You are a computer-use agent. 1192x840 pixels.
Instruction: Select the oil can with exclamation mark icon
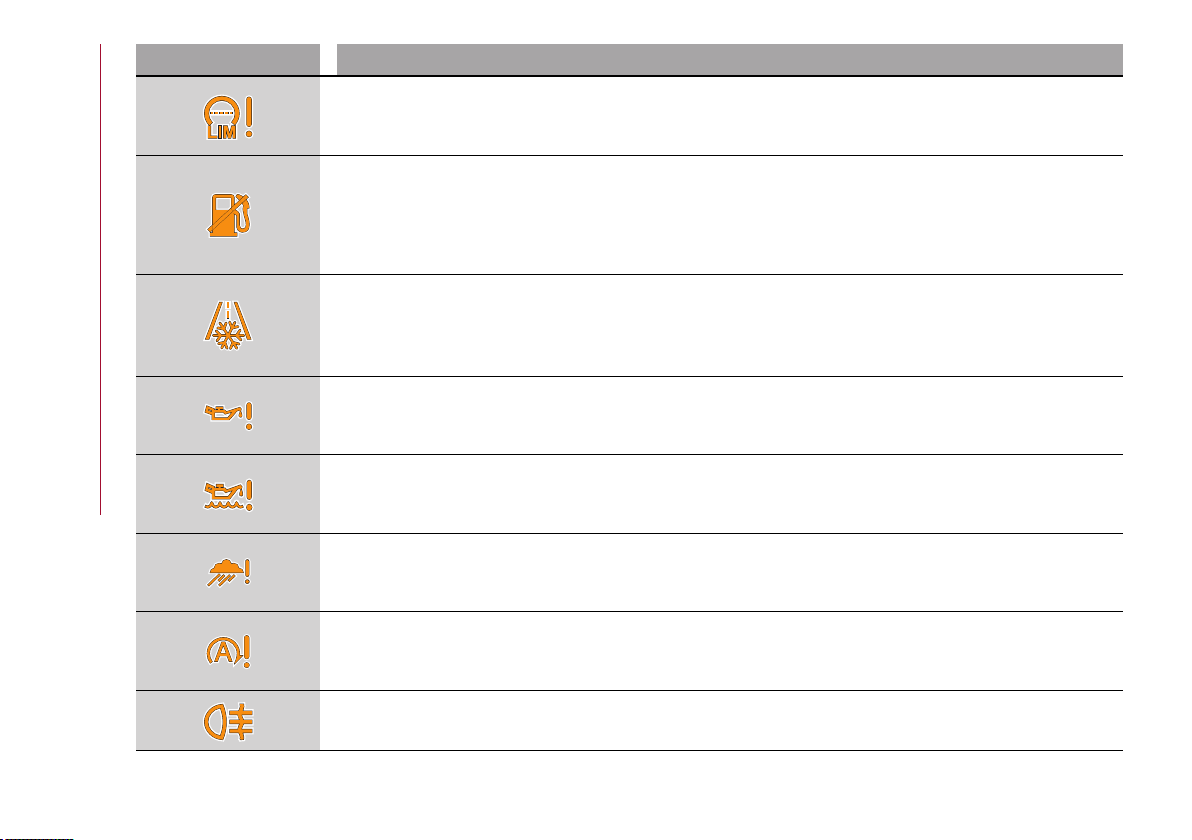tap(229, 416)
